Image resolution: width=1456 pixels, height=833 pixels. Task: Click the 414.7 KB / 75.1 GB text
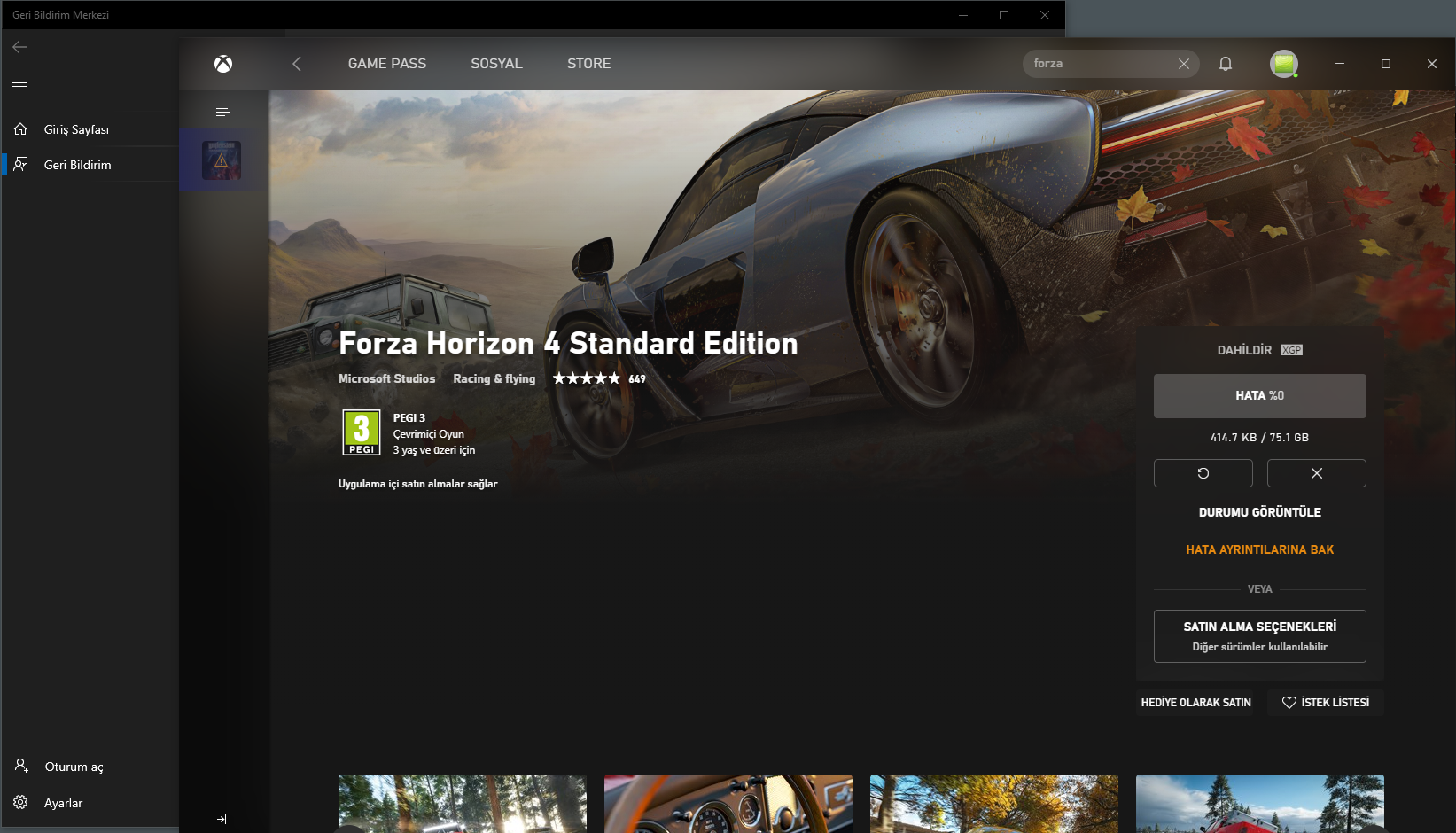click(x=1260, y=438)
